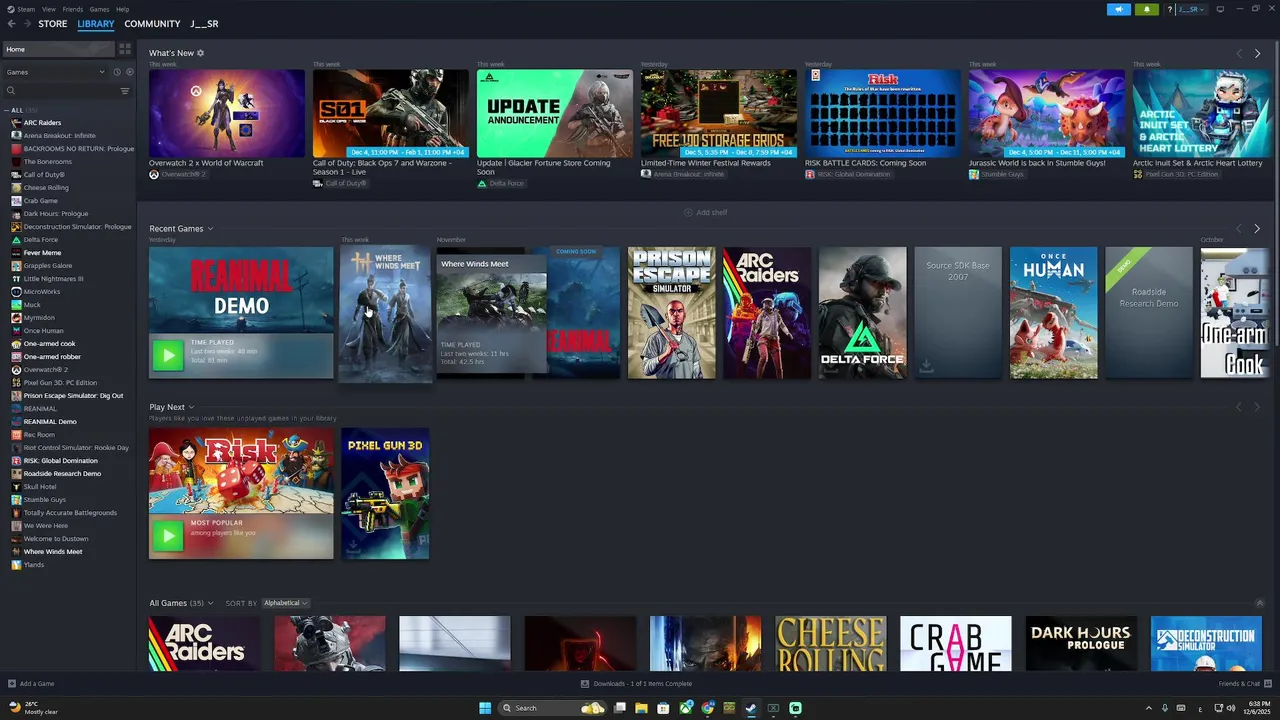
Task: Open File Explorer from the taskbar
Action: click(641, 708)
